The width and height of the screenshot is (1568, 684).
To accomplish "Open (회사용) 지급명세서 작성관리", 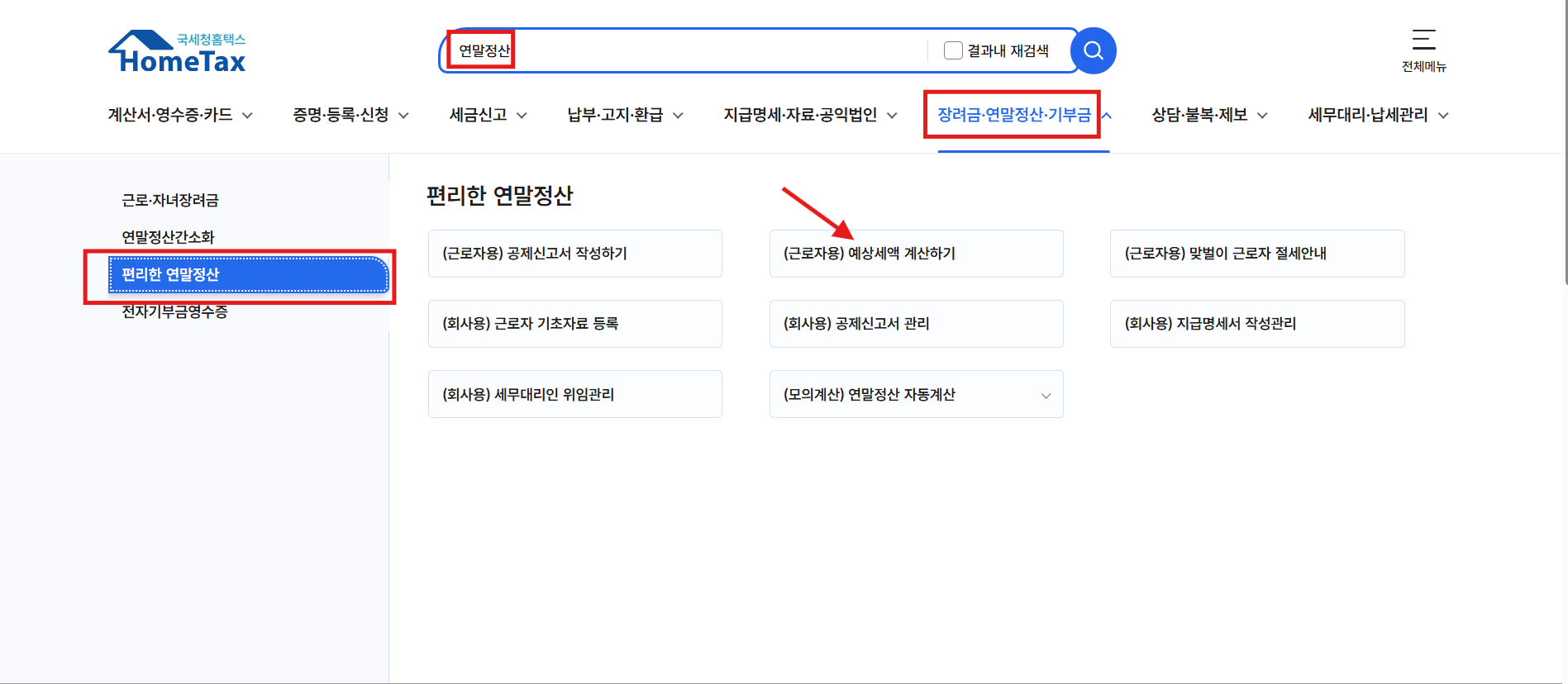I will [x=1257, y=324].
